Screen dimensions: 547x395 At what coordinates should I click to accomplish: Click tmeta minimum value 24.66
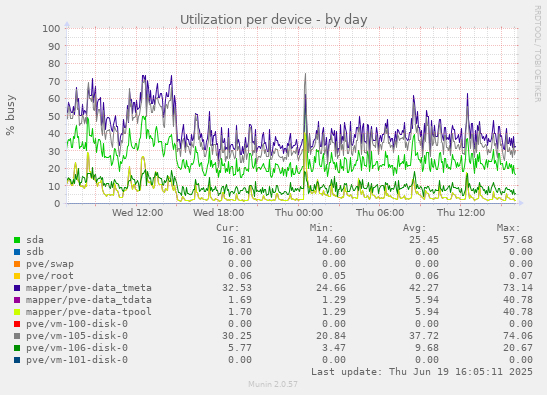click(x=331, y=288)
